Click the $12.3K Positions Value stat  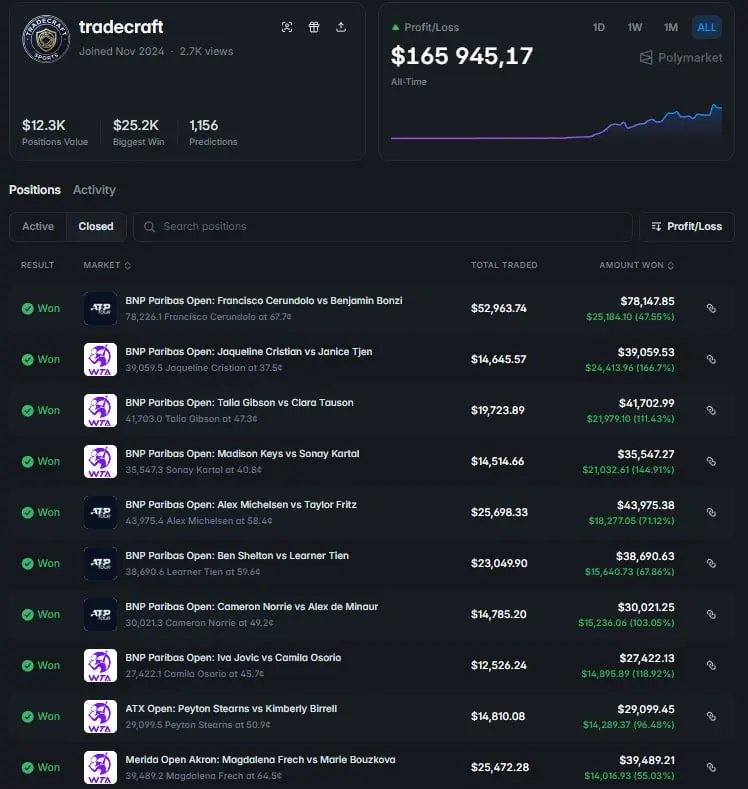tap(55, 132)
